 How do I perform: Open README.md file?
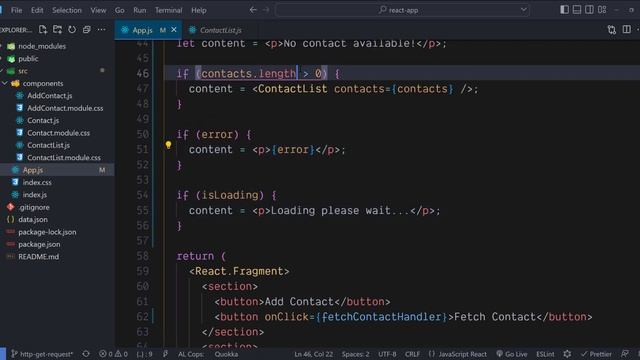[x=38, y=257]
